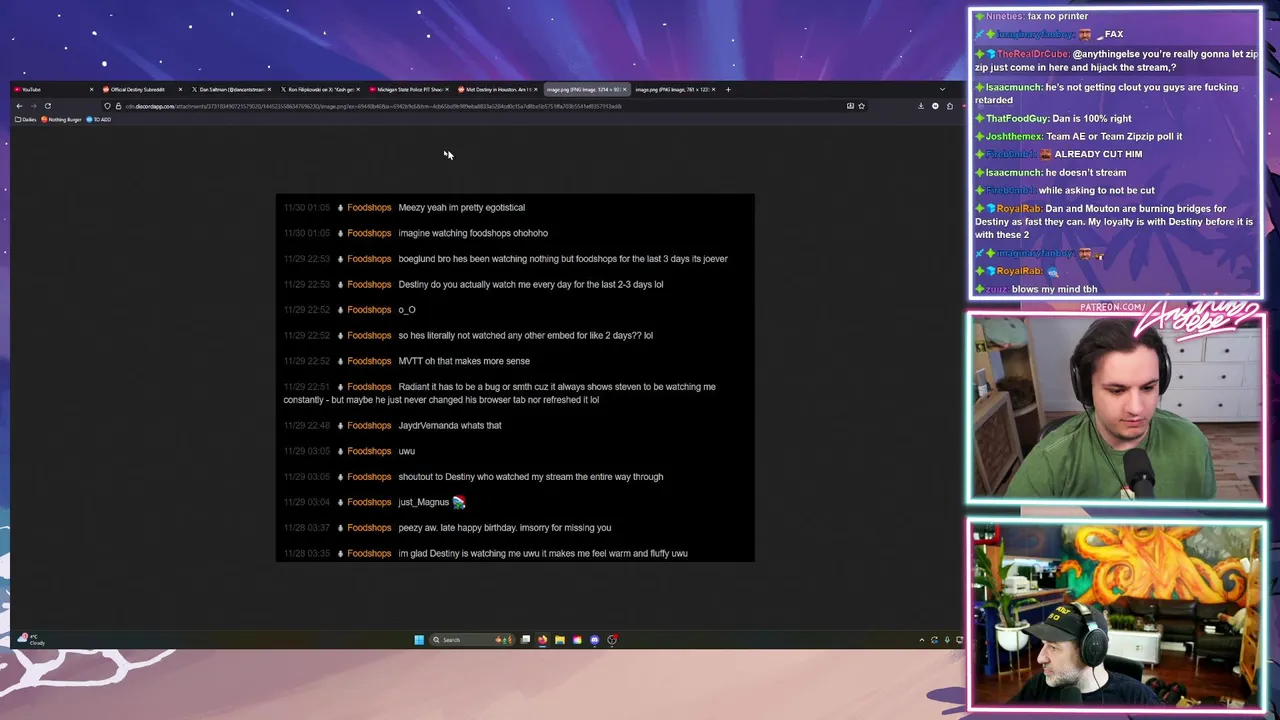1280x720 pixels.
Task: Click RoyalRab 'burning bridges' chat message
Action: [x=1114, y=222]
